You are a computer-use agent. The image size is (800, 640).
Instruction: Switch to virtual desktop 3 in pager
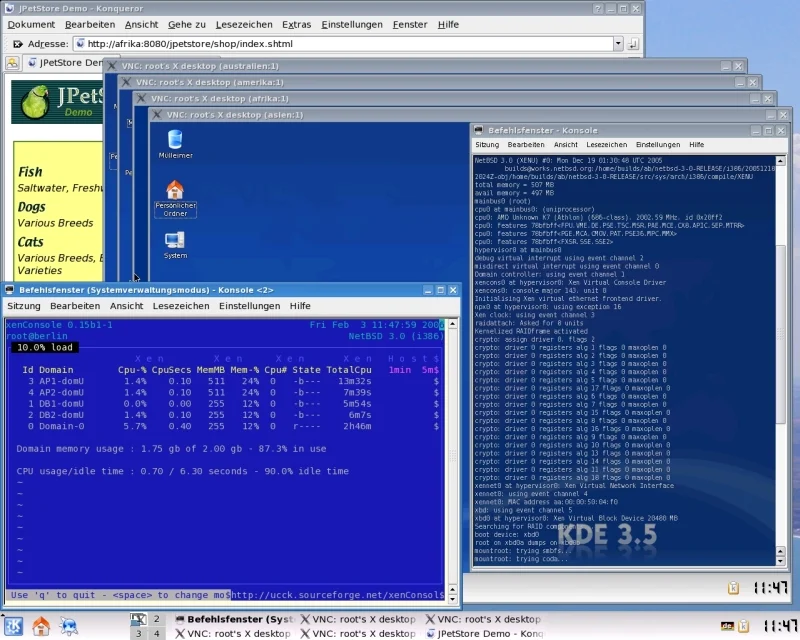pos(138,633)
